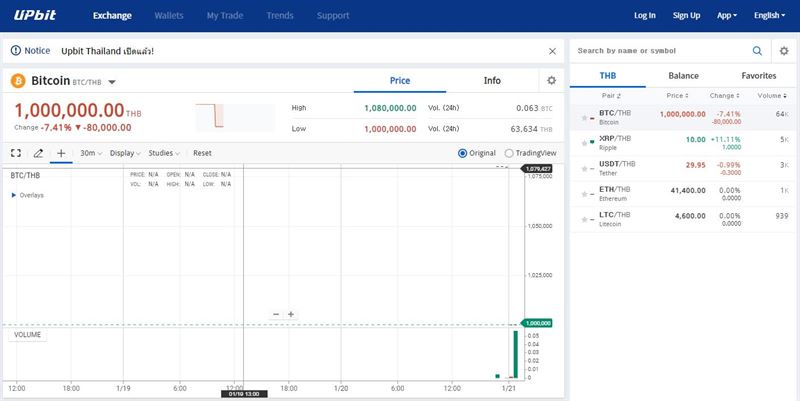Open chart settings gear next to Info tab

552,81
